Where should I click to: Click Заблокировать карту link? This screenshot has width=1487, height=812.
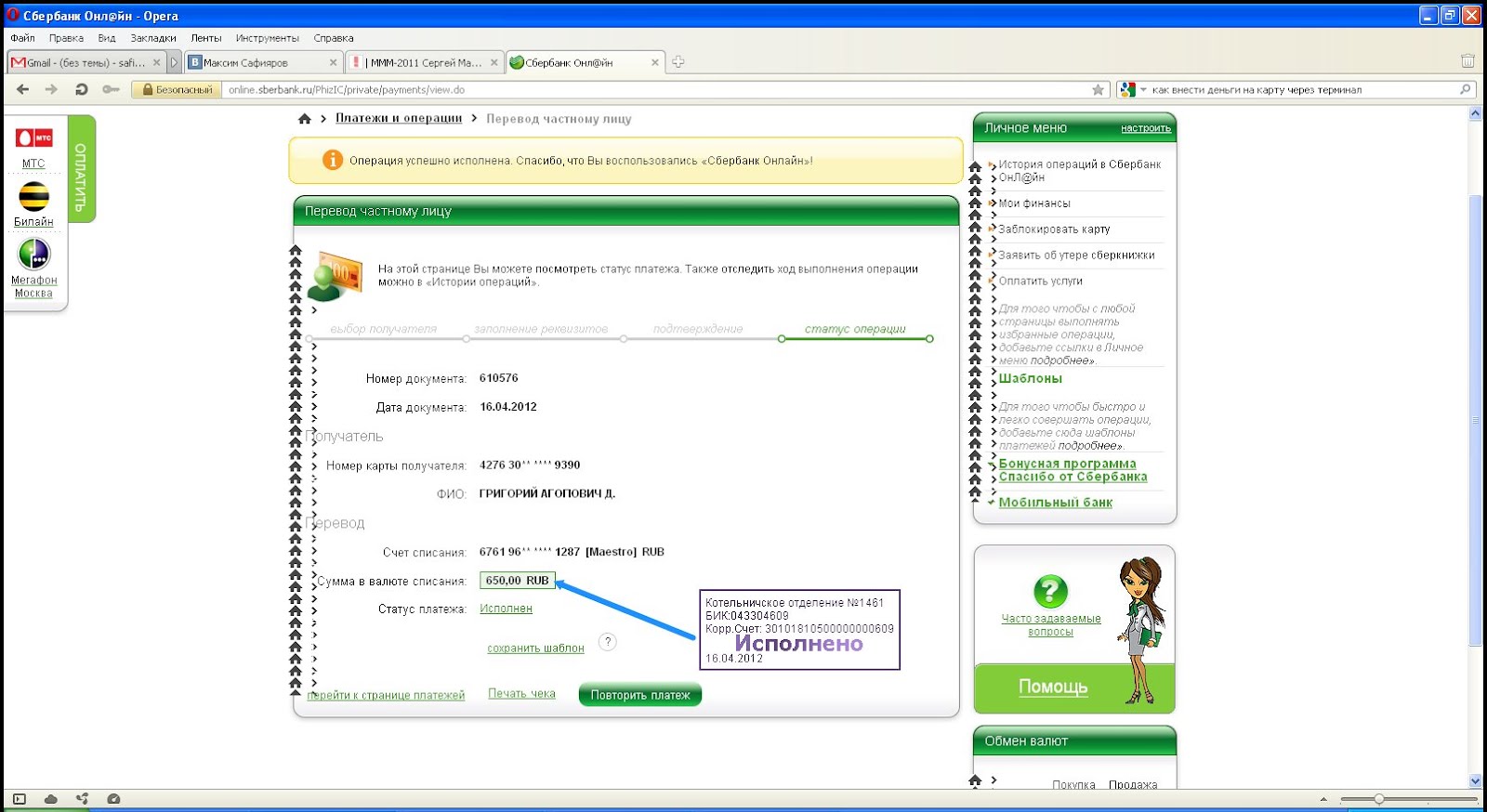1054,229
